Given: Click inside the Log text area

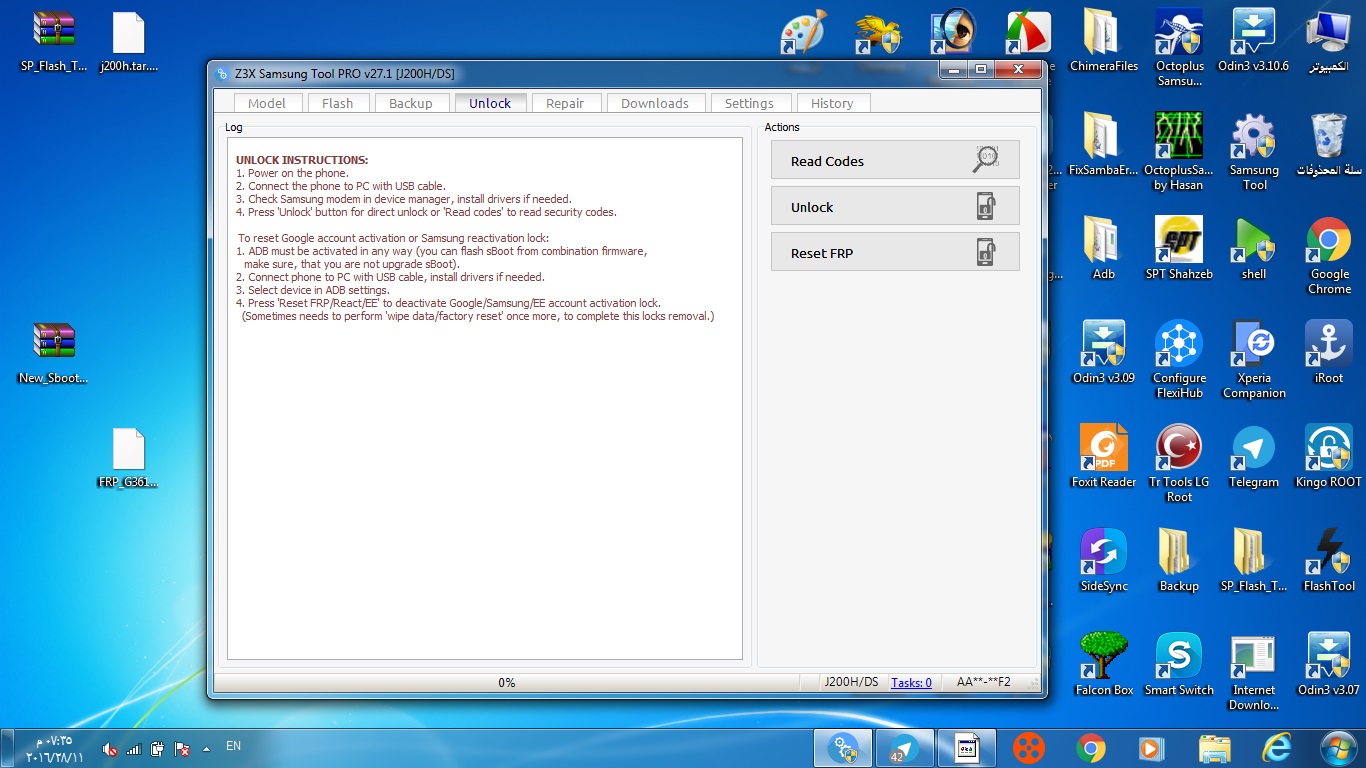Looking at the screenshot, I should pyautogui.click(x=485, y=398).
